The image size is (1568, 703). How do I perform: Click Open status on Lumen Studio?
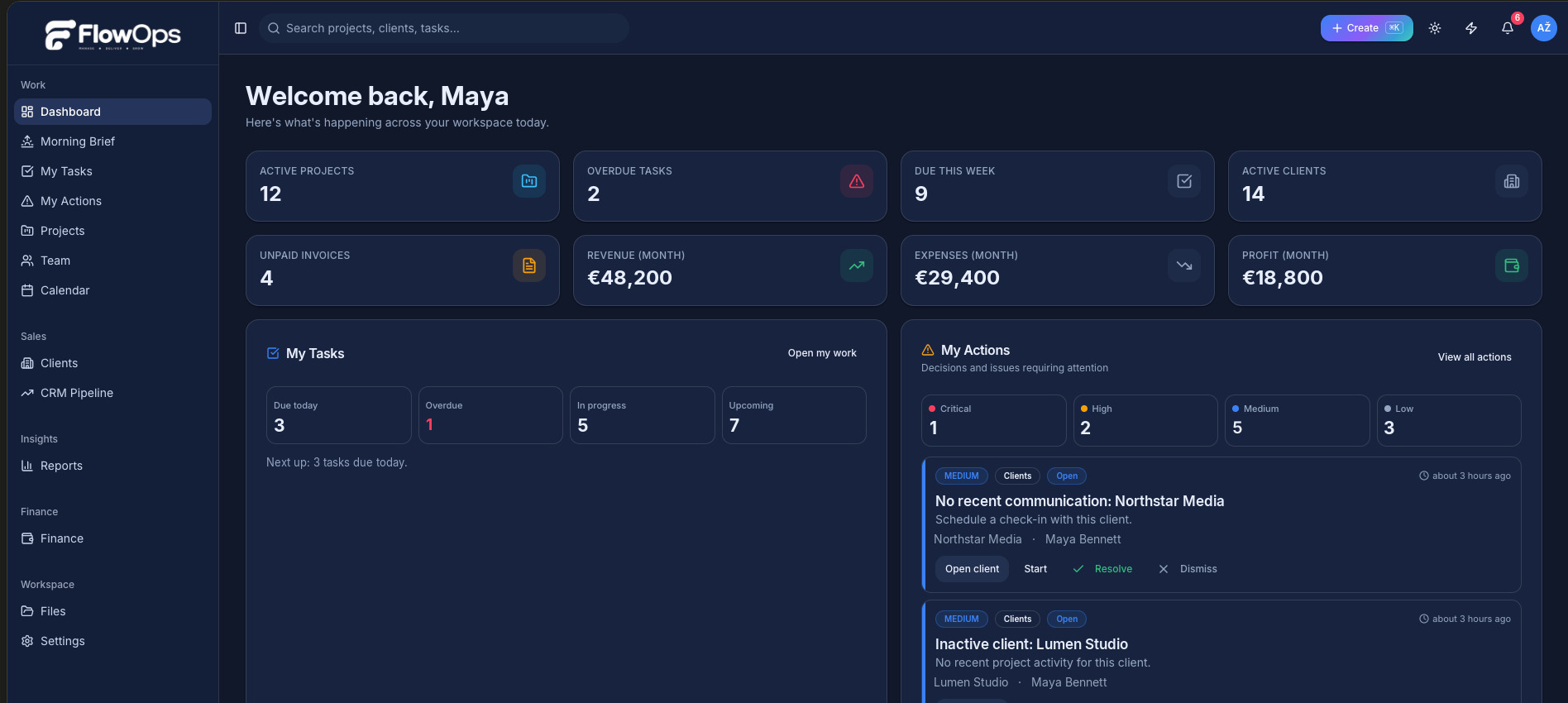pyautogui.click(x=1067, y=619)
